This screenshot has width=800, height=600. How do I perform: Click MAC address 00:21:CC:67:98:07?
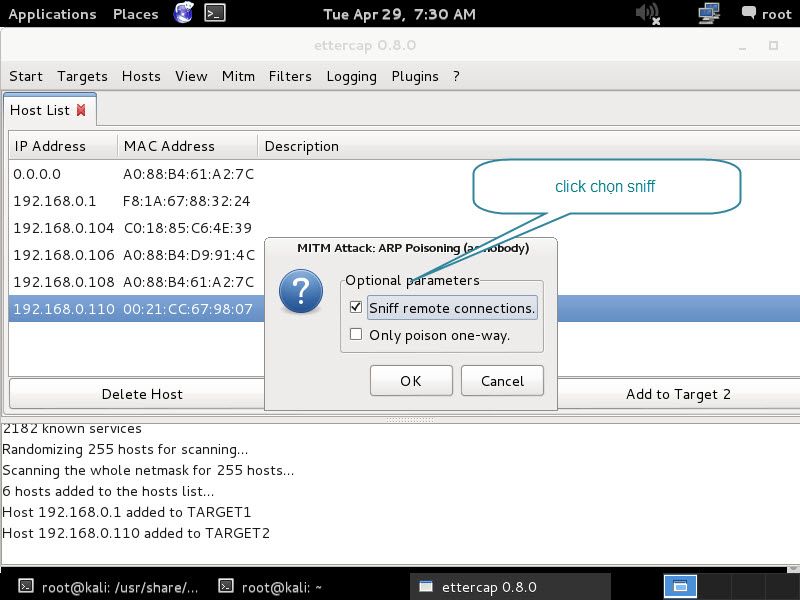pyautogui.click(x=187, y=309)
